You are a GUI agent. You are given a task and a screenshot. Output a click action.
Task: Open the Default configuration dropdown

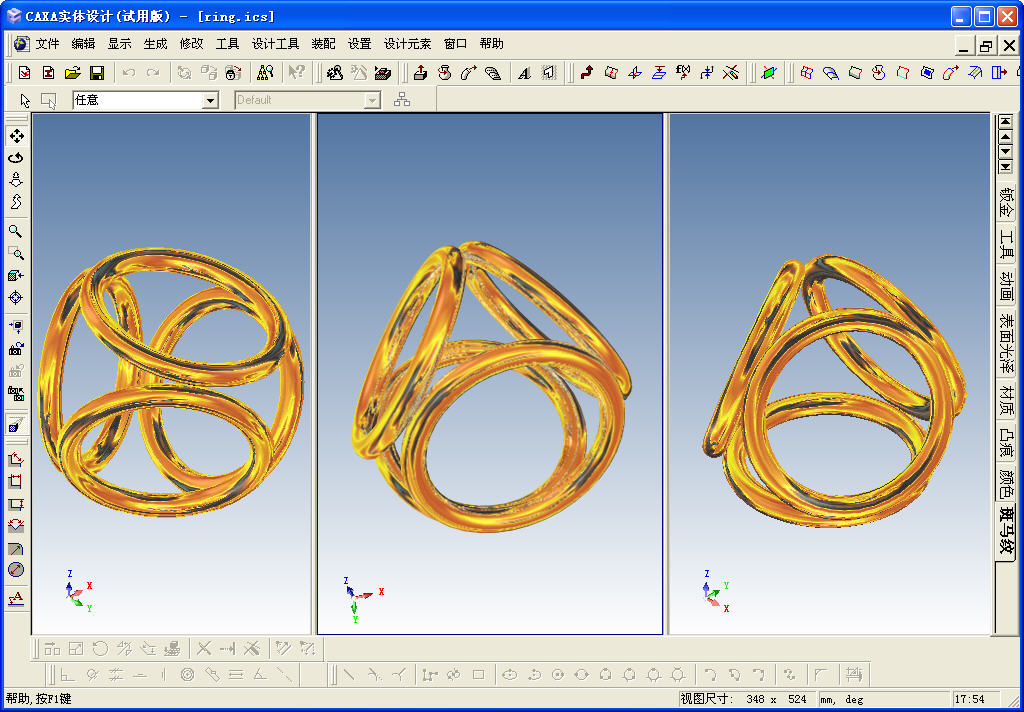[372, 101]
